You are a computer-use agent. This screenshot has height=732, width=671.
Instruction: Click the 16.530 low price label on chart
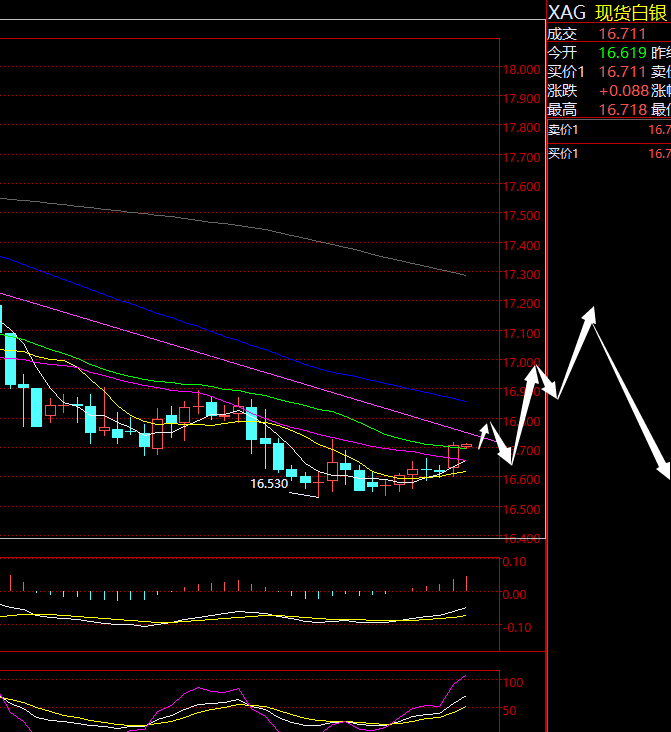[x=269, y=484]
